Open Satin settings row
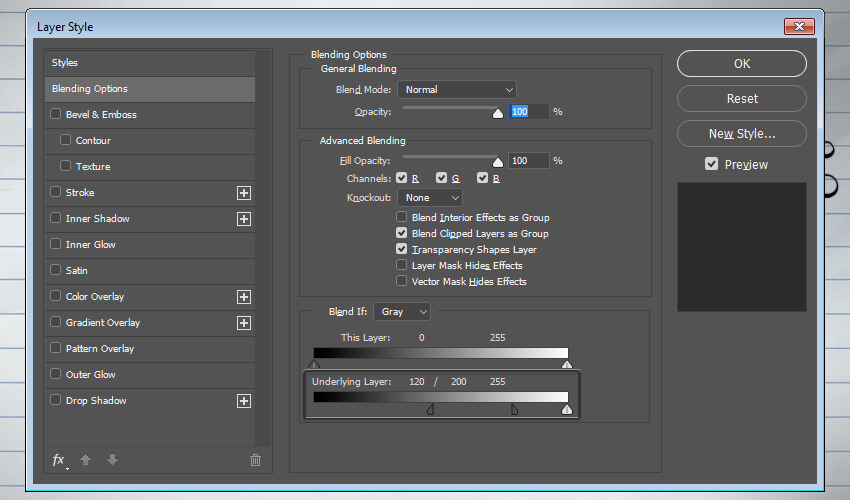 pos(150,271)
